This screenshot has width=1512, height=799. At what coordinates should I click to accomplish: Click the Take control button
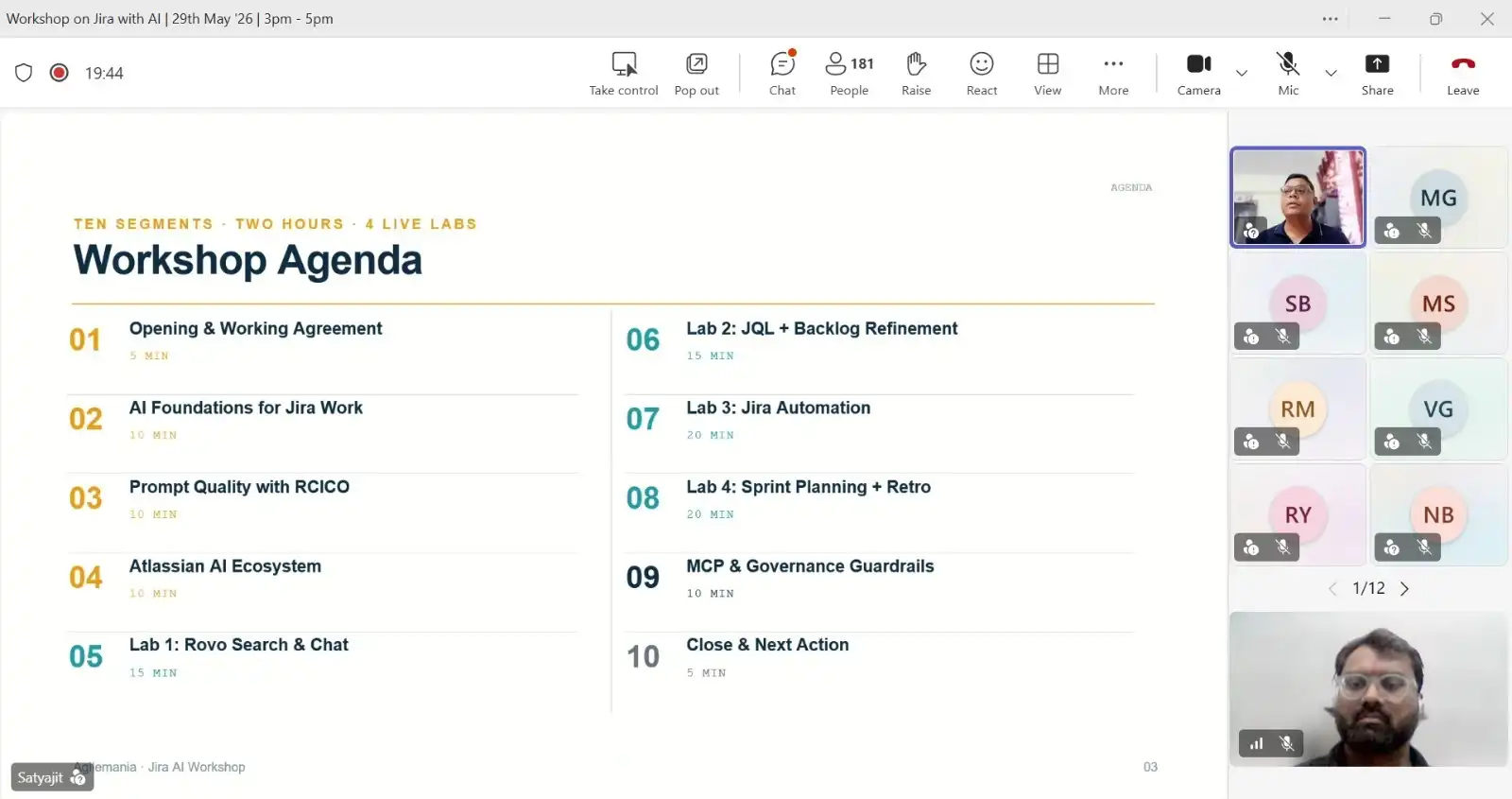[624, 74]
